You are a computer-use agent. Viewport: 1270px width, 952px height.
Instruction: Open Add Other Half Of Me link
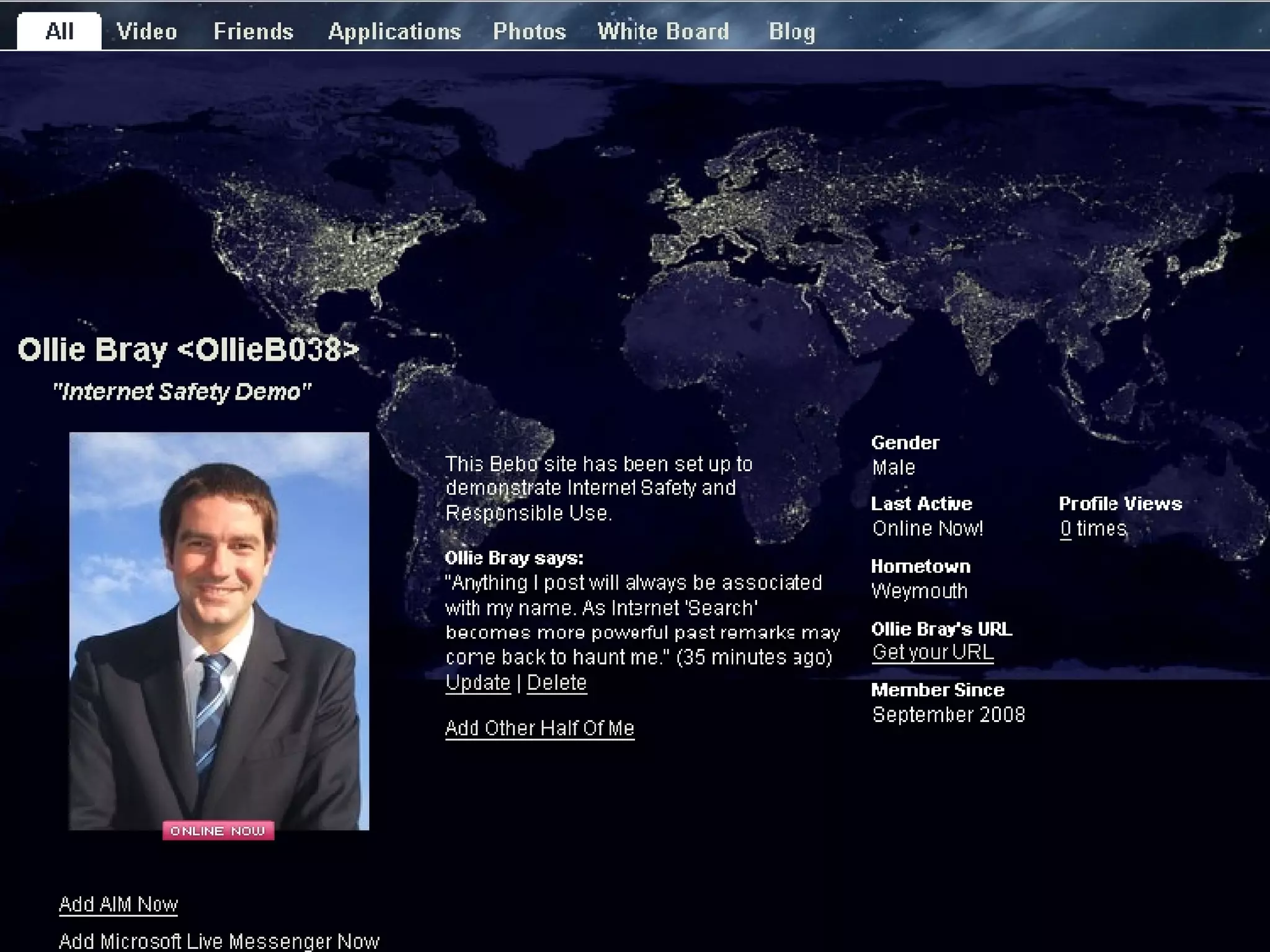click(540, 728)
